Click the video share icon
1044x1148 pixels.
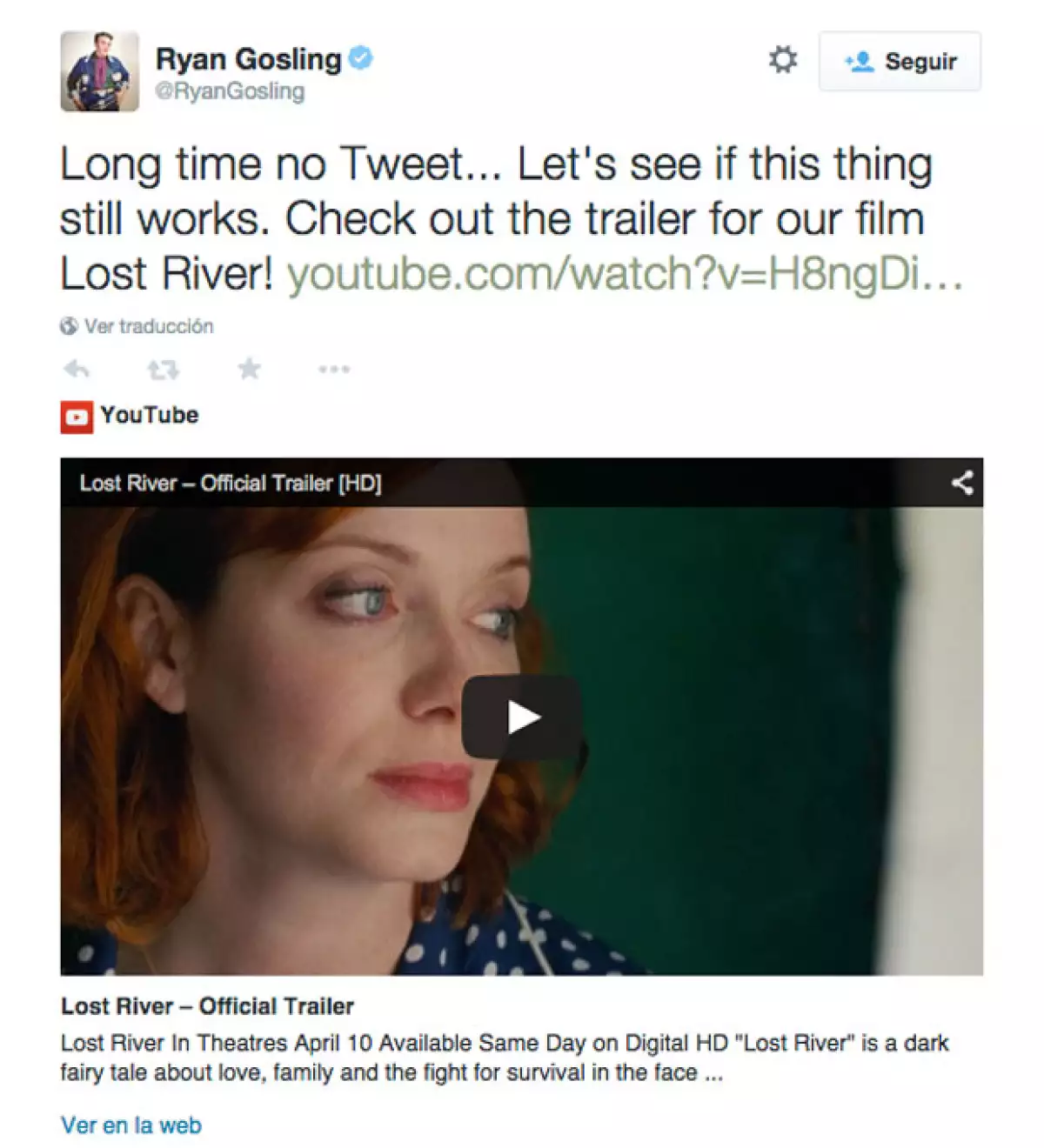tap(962, 483)
